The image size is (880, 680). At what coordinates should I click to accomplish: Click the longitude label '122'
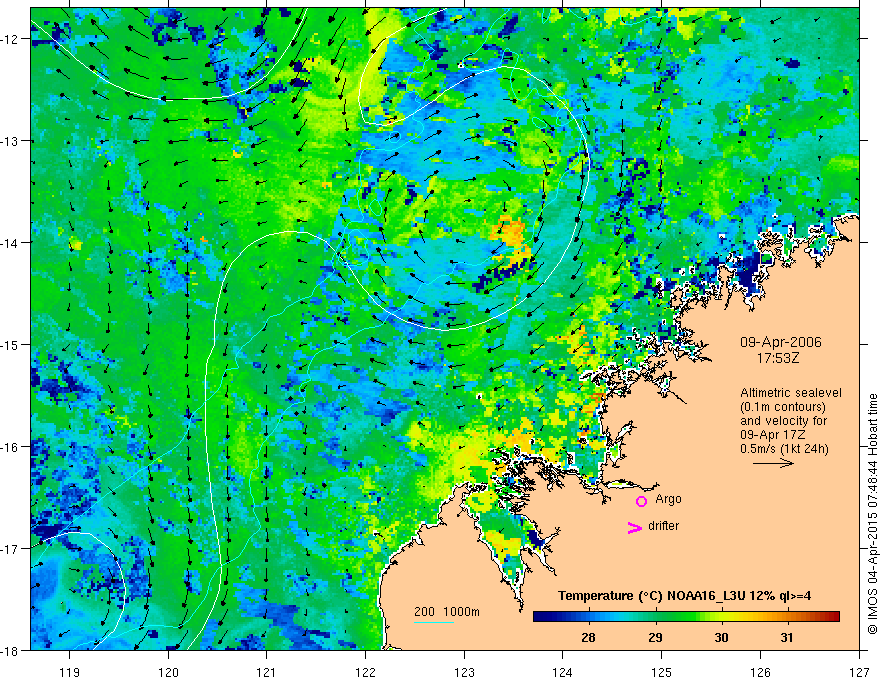point(365,672)
